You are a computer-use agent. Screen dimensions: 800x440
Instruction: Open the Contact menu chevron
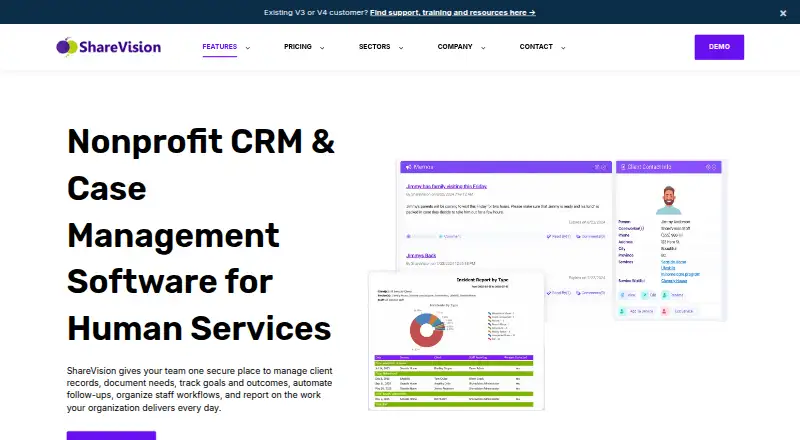click(563, 48)
